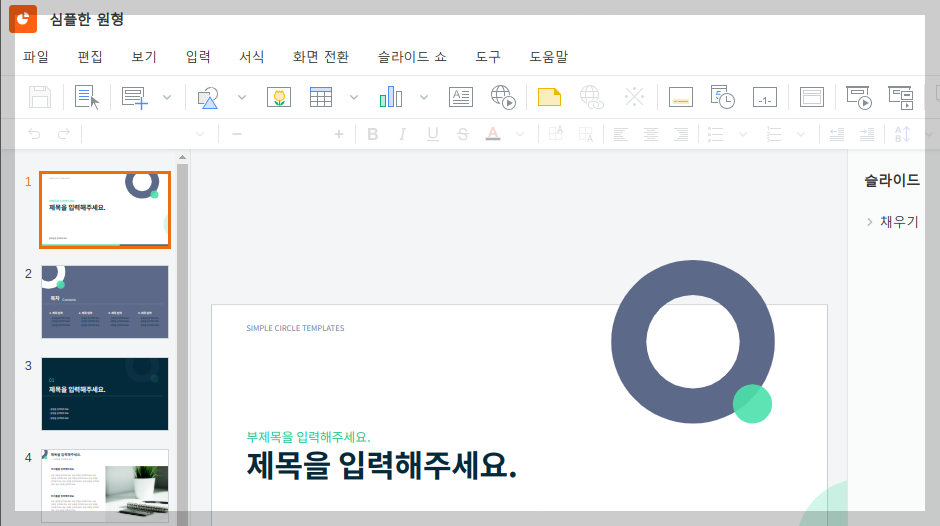Open the 도구 menu

(488, 56)
